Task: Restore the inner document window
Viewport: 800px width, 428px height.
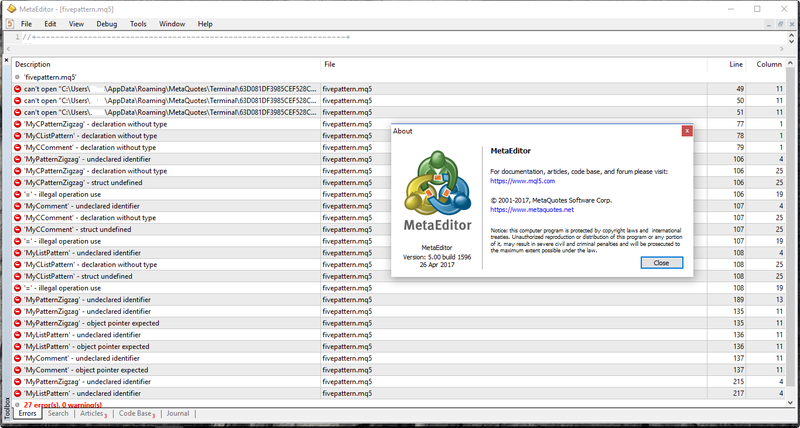Action: pyautogui.click(x=780, y=24)
